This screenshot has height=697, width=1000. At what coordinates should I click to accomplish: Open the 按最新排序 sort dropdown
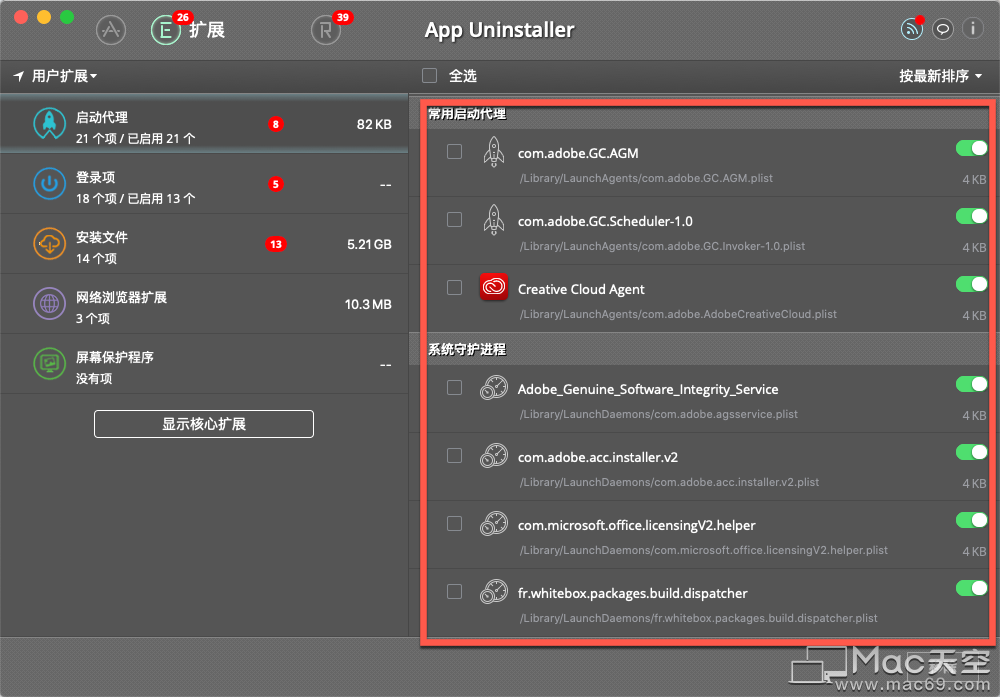point(941,76)
